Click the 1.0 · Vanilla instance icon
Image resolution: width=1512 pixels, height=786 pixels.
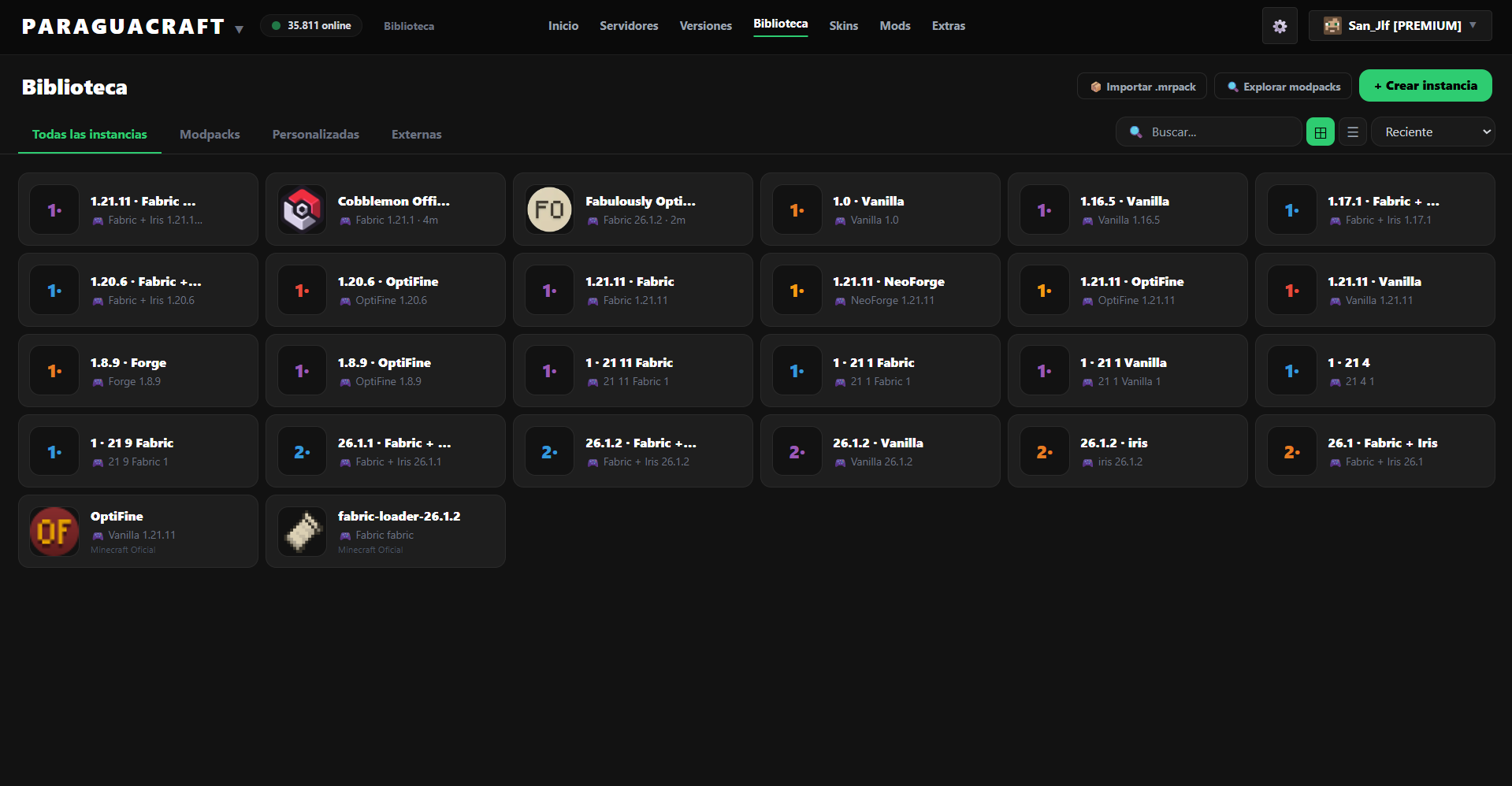click(x=797, y=209)
